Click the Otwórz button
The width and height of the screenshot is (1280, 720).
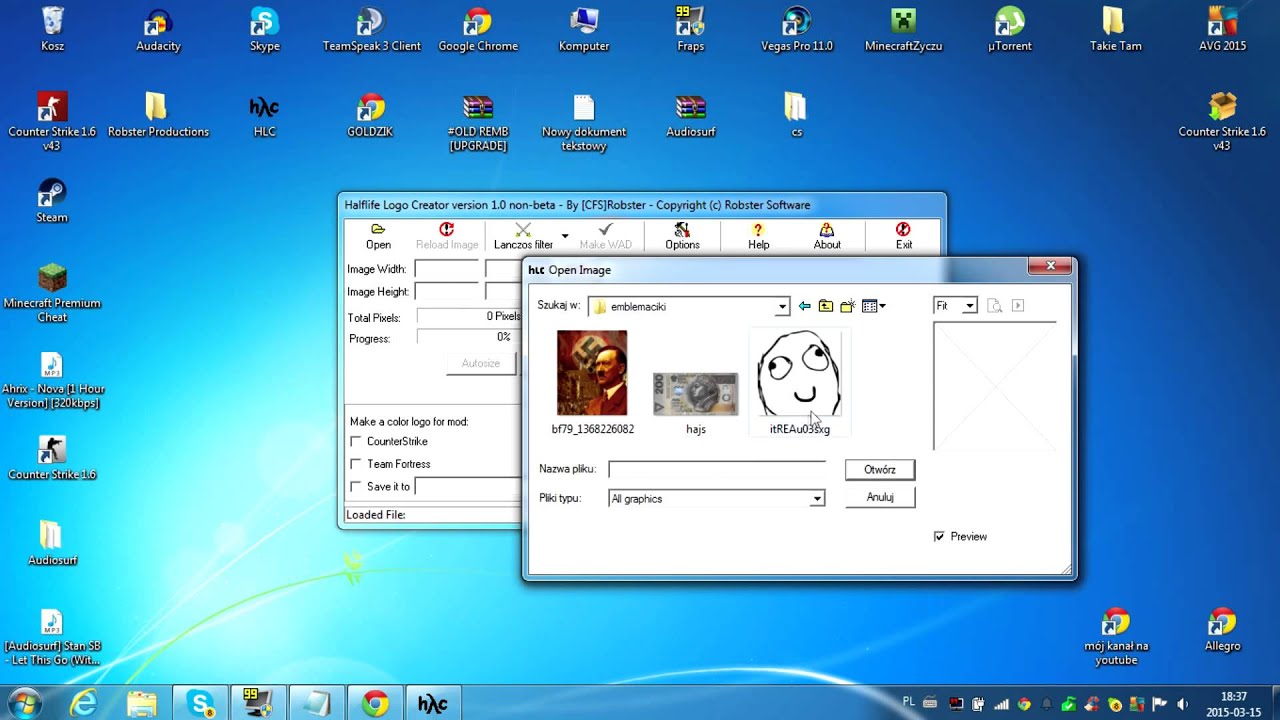click(880, 469)
